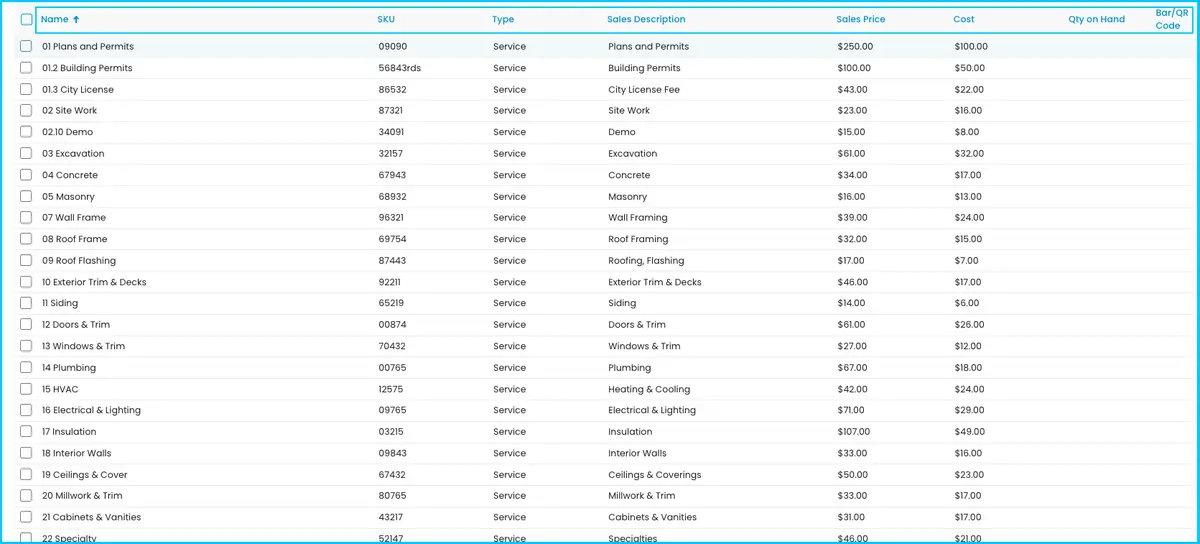
Task: Select the 01.2 Building Permits row checkbox
Action: pyautogui.click(x=26, y=68)
